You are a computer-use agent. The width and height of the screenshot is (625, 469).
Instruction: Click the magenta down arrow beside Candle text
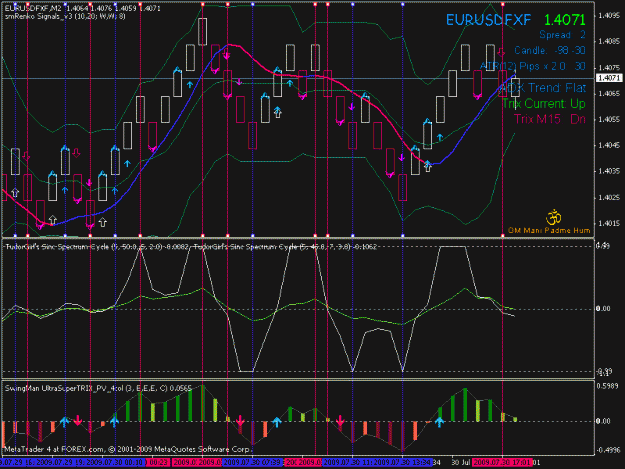(x=501, y=52)
